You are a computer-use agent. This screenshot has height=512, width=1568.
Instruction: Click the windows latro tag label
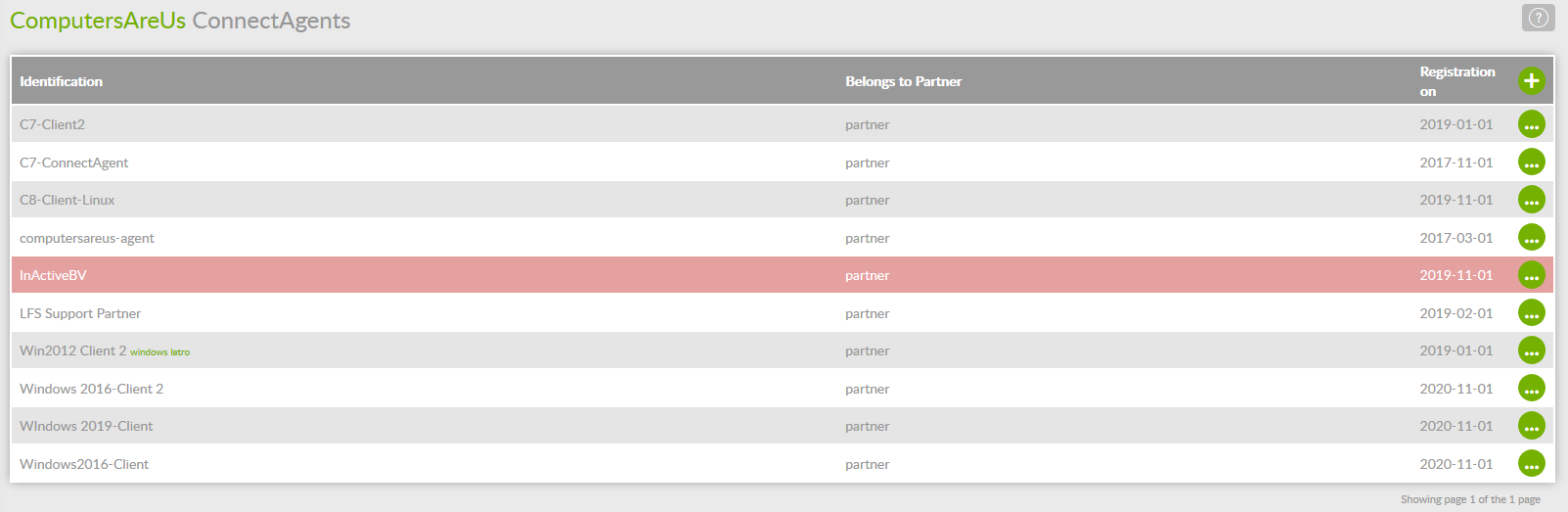click(x=159, y=352)
